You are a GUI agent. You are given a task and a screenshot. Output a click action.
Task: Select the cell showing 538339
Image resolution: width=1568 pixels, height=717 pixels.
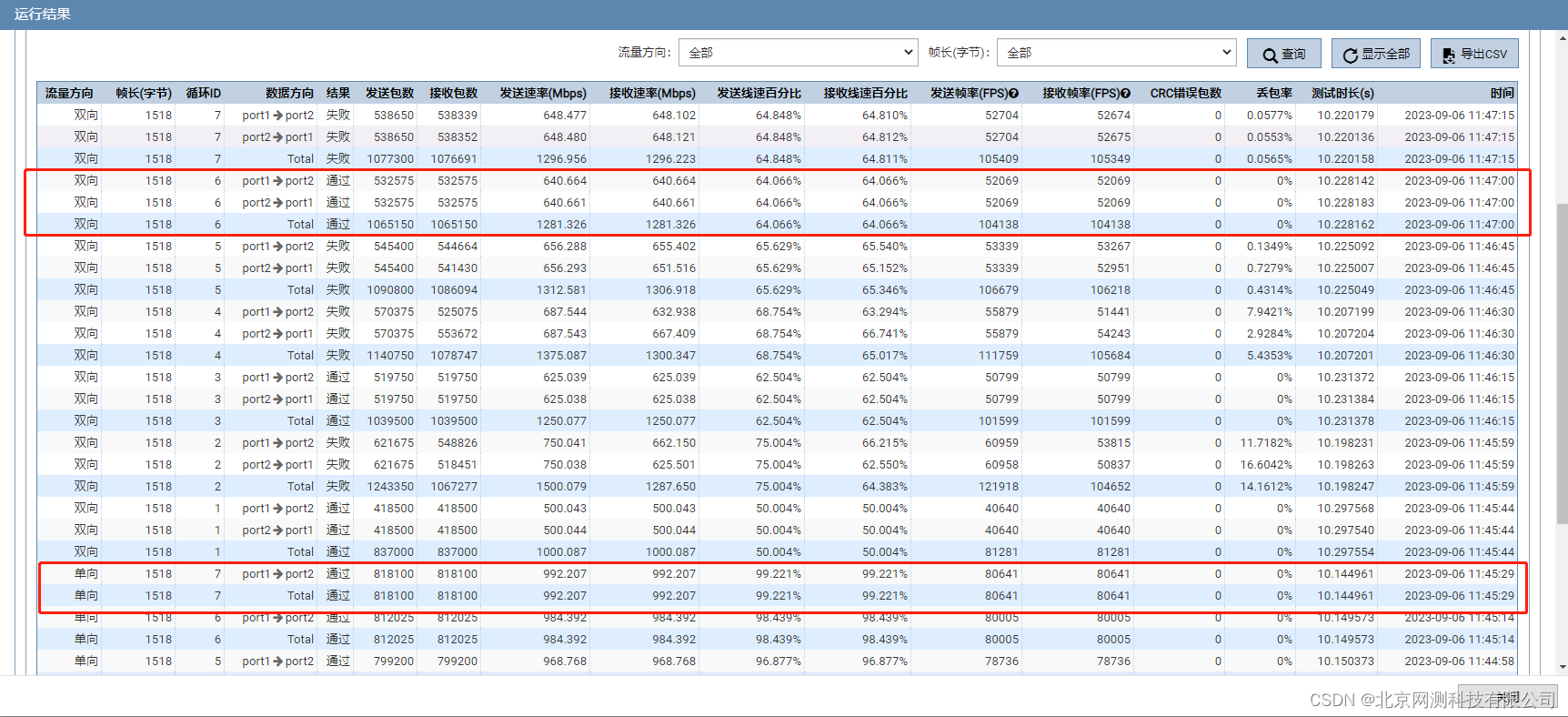click(x=457, y=116)
